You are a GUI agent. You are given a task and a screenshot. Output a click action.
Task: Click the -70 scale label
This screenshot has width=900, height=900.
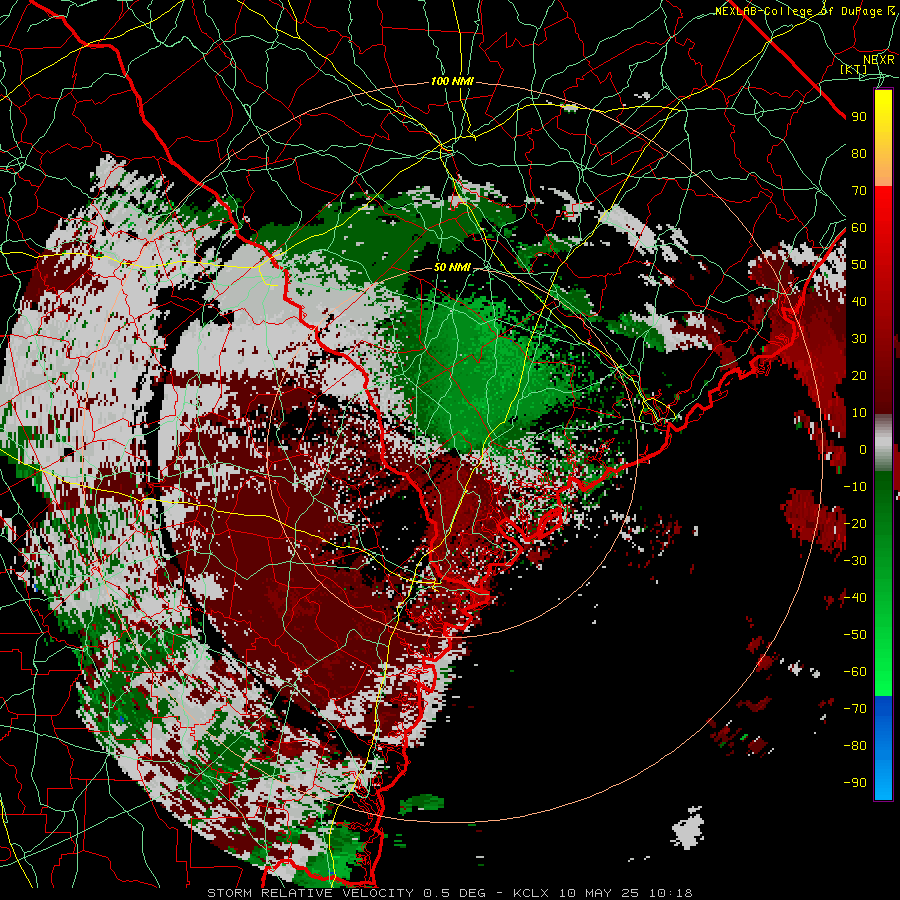tap(855, 709)
